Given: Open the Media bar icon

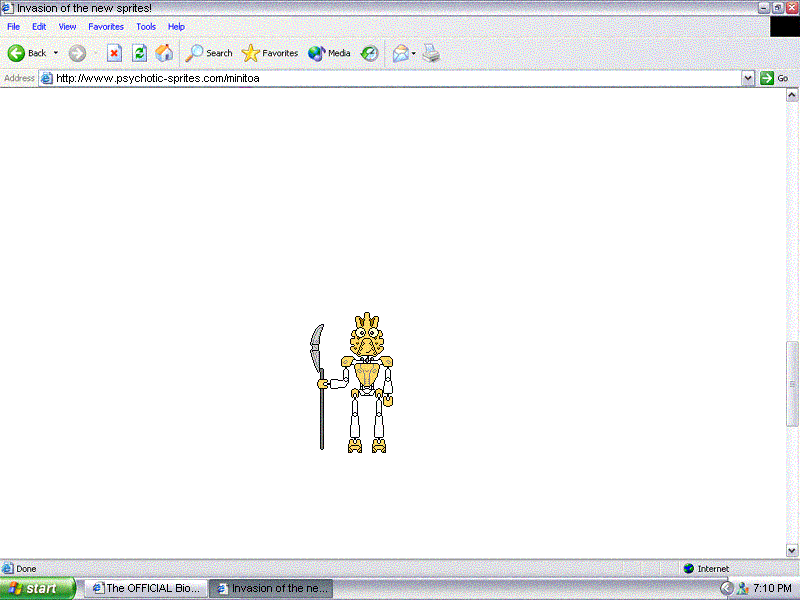Looking at the screenshot, I should click(x=327, y=53).
